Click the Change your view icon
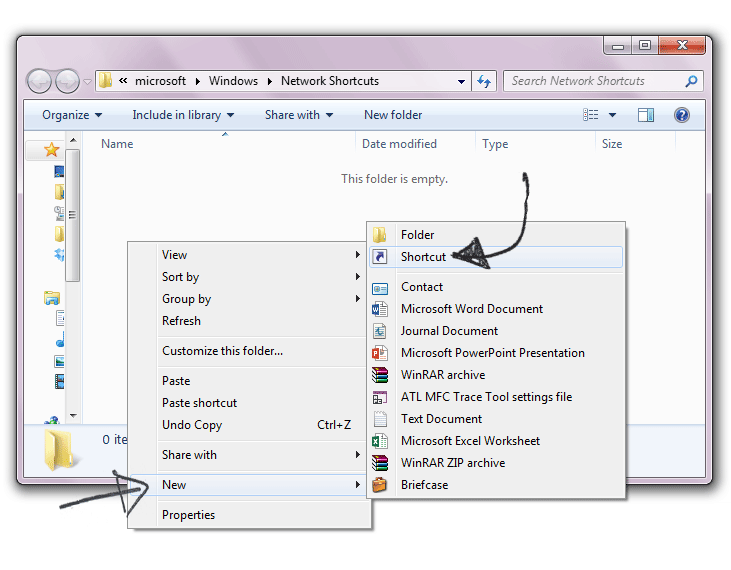731x570 pixels. [591, 115]
